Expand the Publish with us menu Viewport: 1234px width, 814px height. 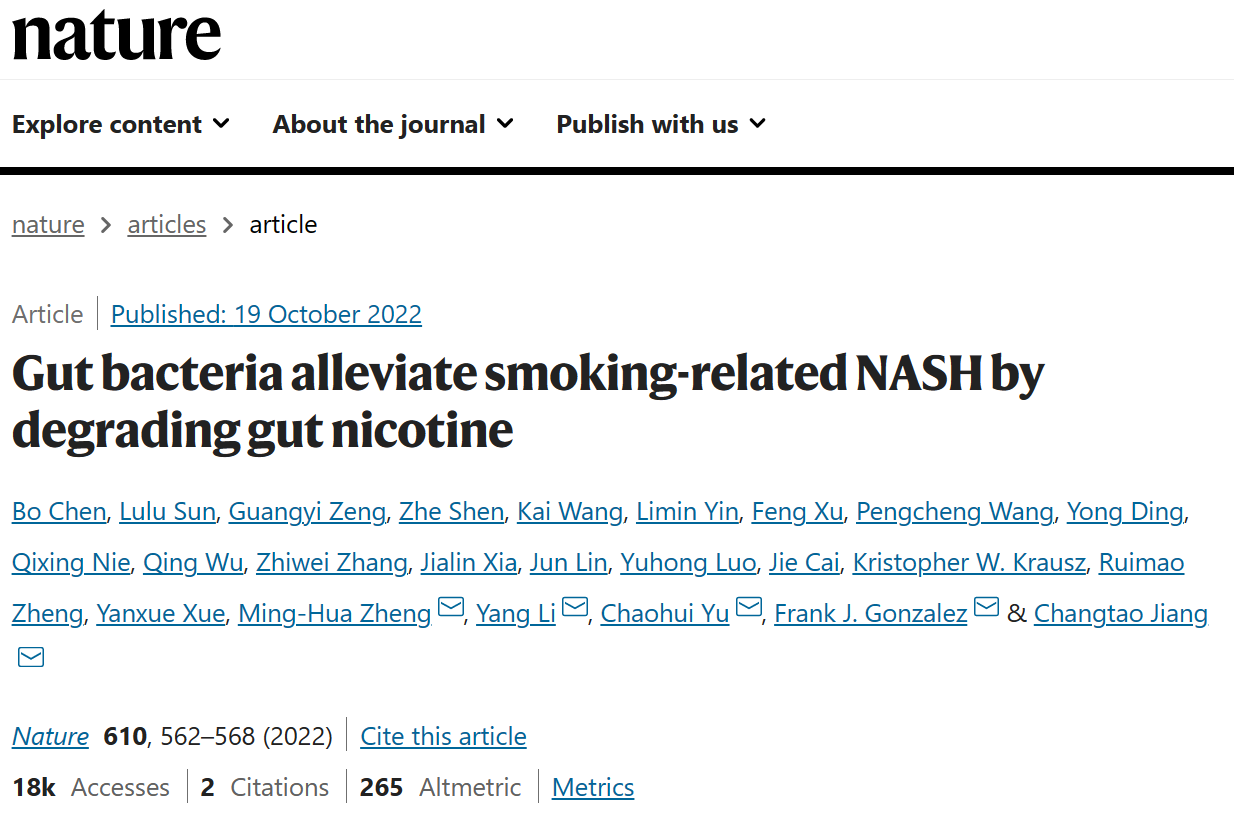click(661, 124)
